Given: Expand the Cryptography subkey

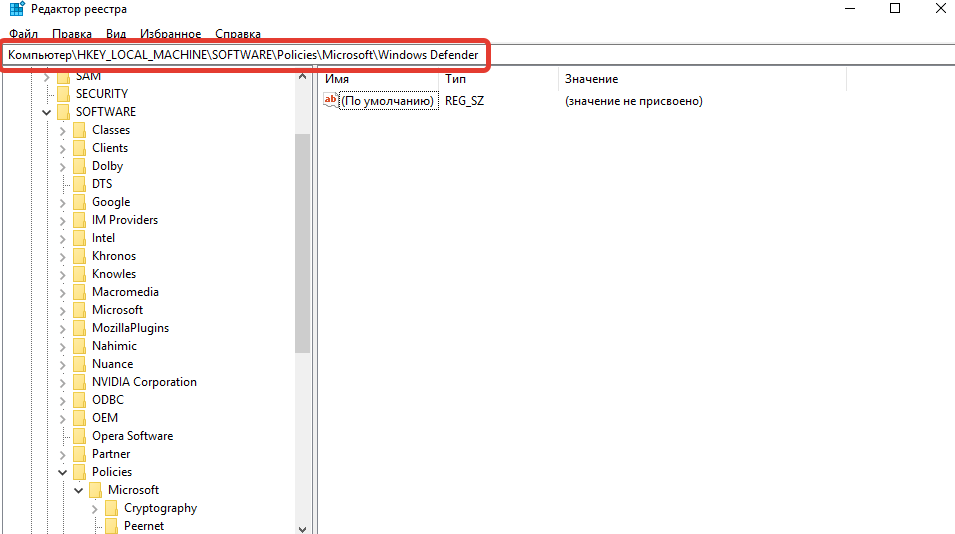Looking at the screenshot, I should [x=95, y=508].
